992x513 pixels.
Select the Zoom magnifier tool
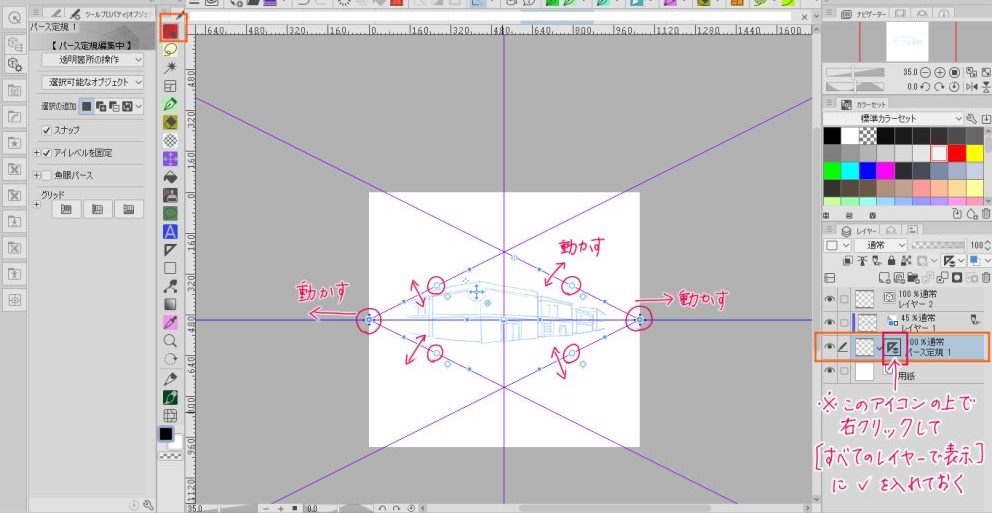(x=170, y=340)
